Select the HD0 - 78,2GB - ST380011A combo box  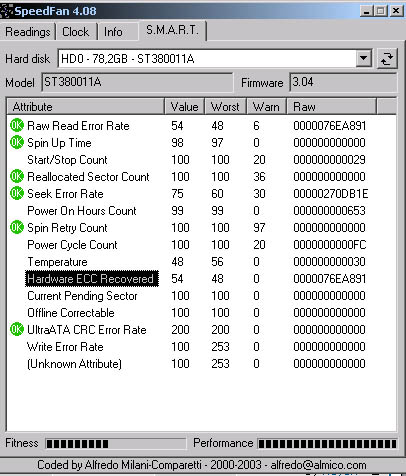215,59
